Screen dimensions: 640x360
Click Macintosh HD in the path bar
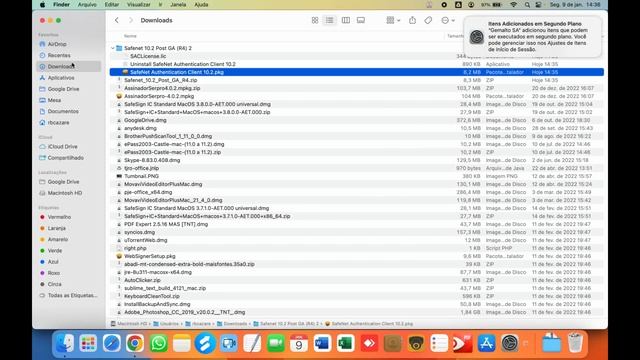pyautogui.click(x=129, y=324)
